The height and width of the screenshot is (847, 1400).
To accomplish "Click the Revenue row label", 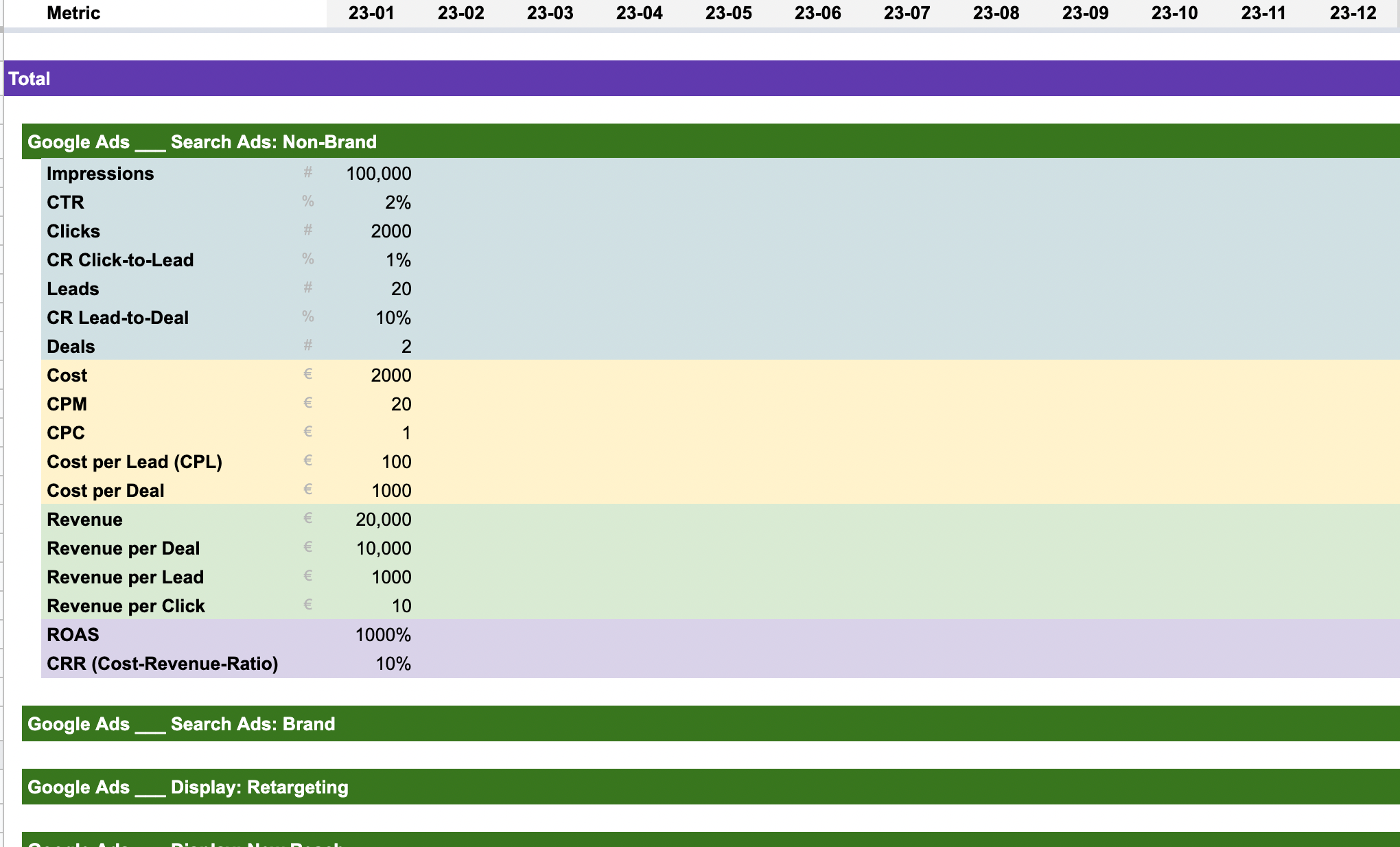I will (84, 520).
